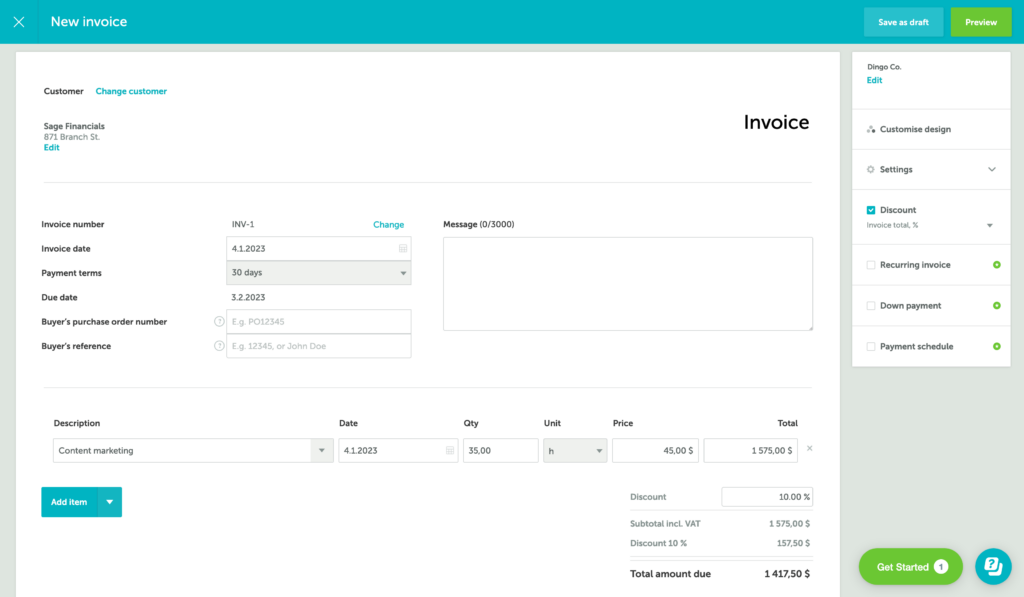Screen dimensions: 1024x597
Task: Click help icon beside Buyer's reference
Action: point(219,345)
